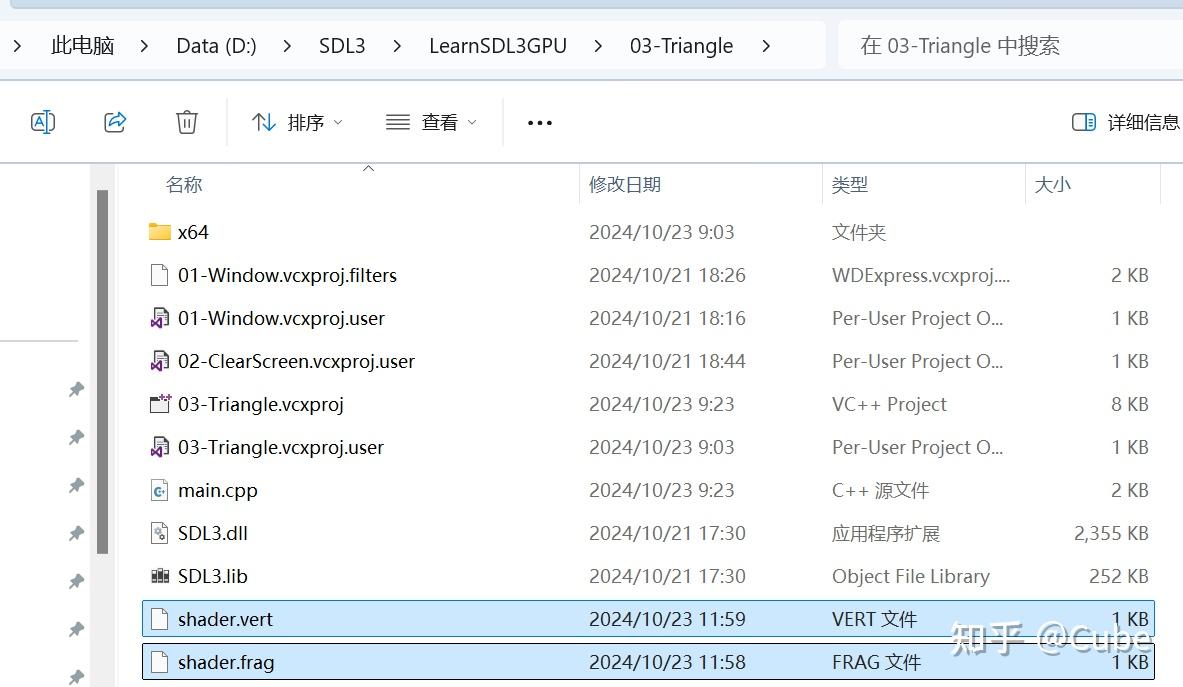The height and width of the screenshot is (687, 1183).
Task: Select the main.cpp source file
Action: 218,490
